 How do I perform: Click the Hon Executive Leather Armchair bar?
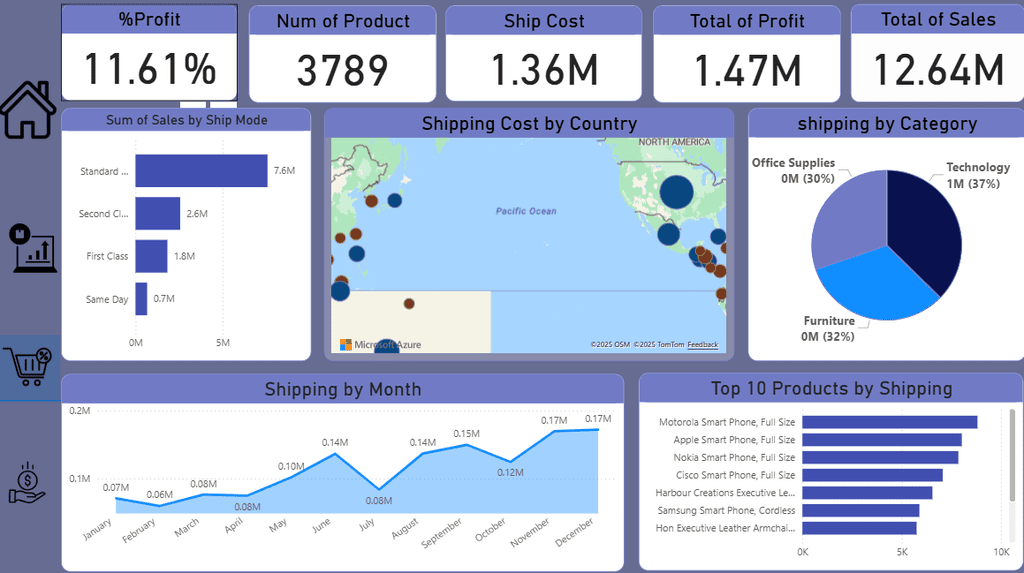click(859, 528)
